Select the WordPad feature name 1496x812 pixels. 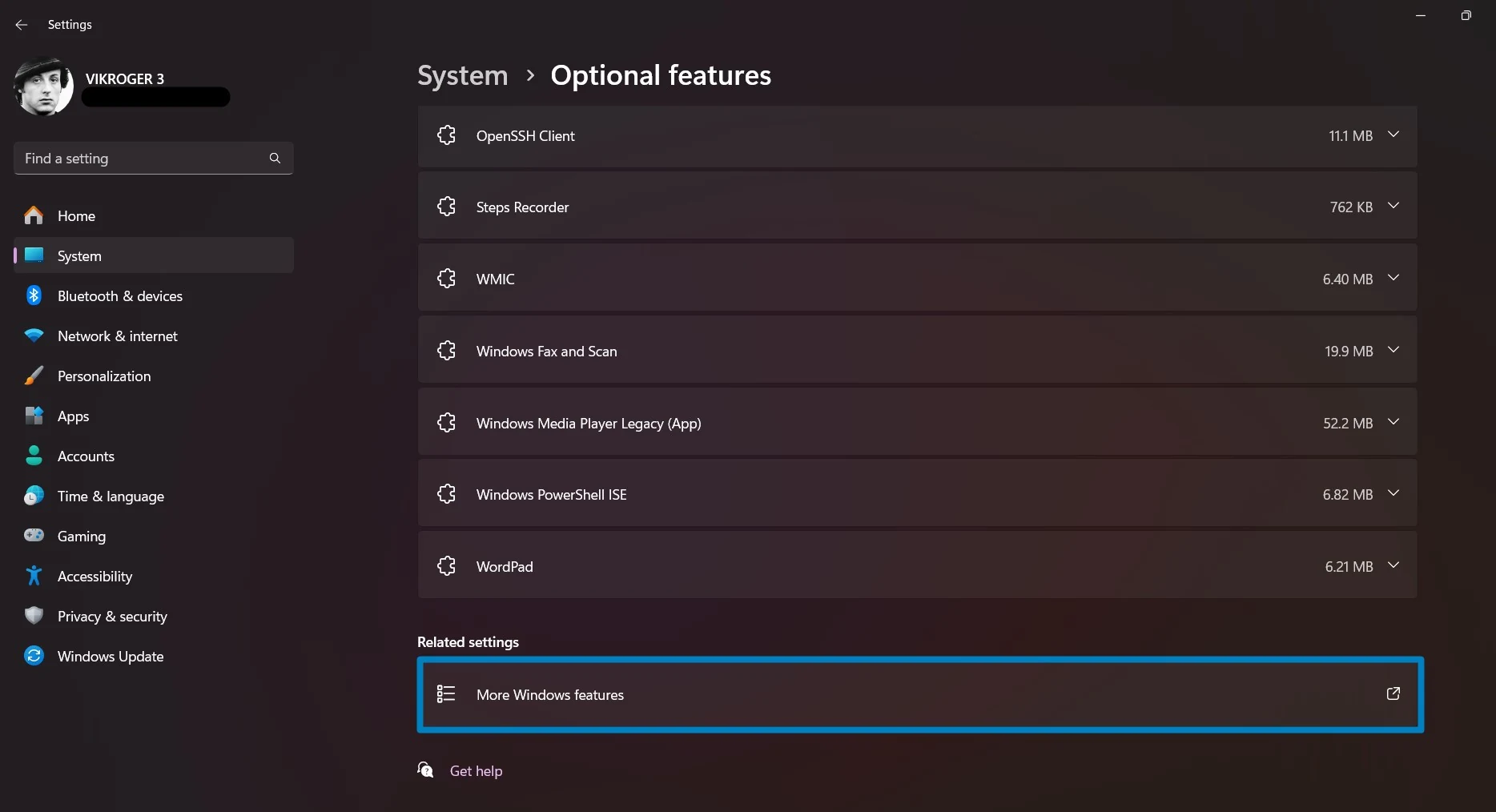click(x=505, y=567)
